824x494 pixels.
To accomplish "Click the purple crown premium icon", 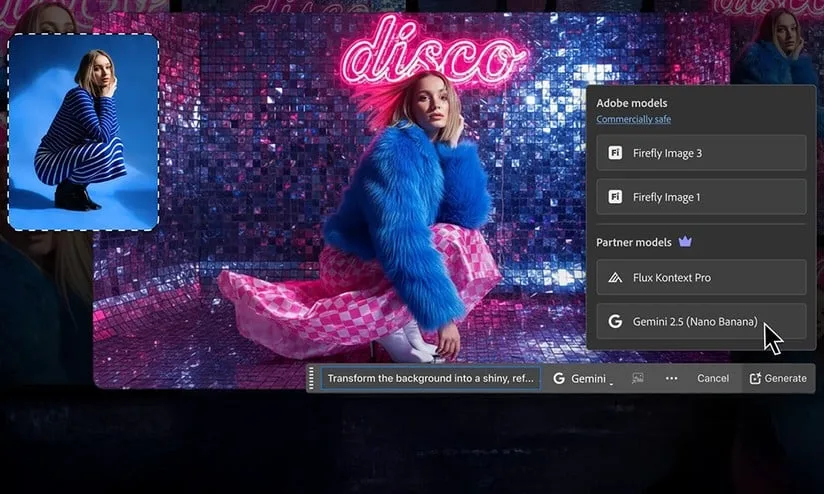I will (x=685, y=242).
